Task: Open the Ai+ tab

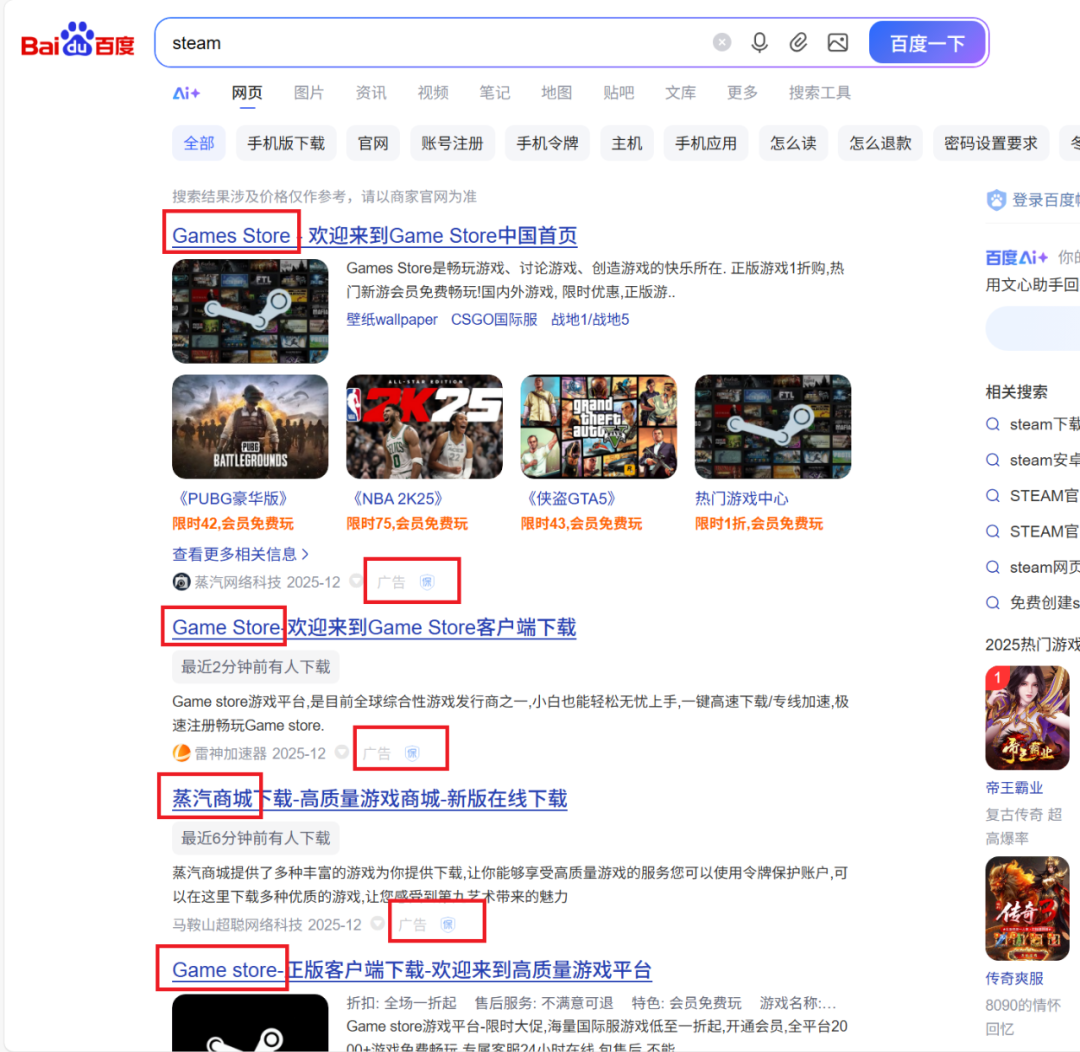Action: coord(186,93)
